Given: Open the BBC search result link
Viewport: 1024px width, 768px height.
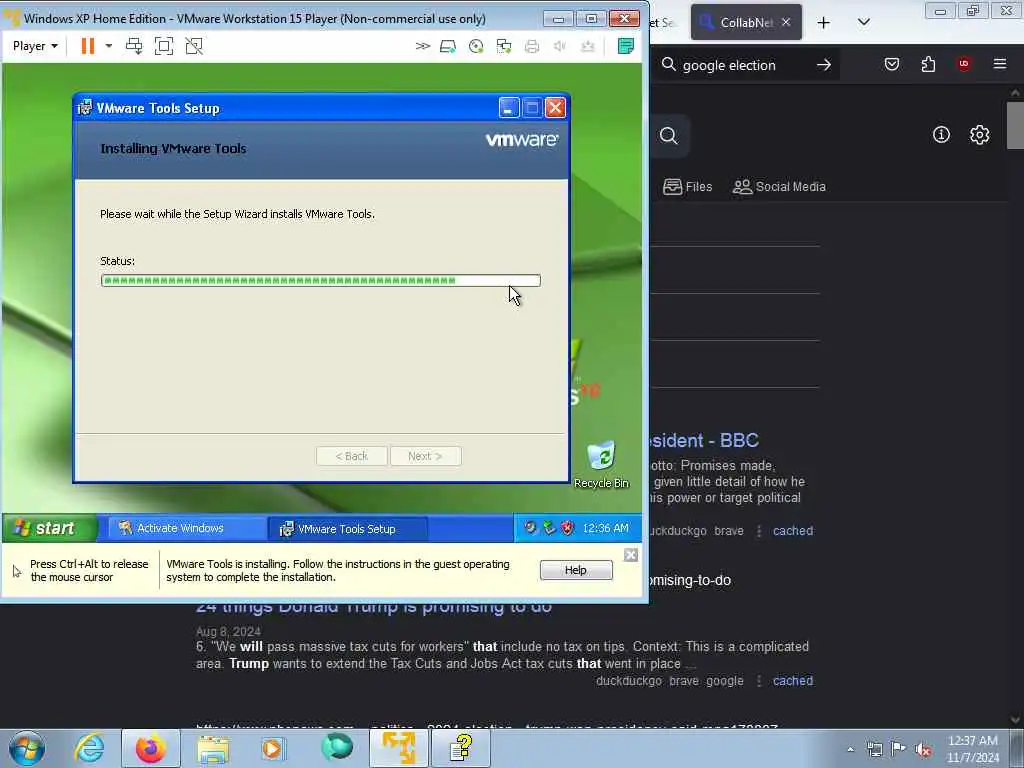Looking at the screenshot, I should coord(705,440).
